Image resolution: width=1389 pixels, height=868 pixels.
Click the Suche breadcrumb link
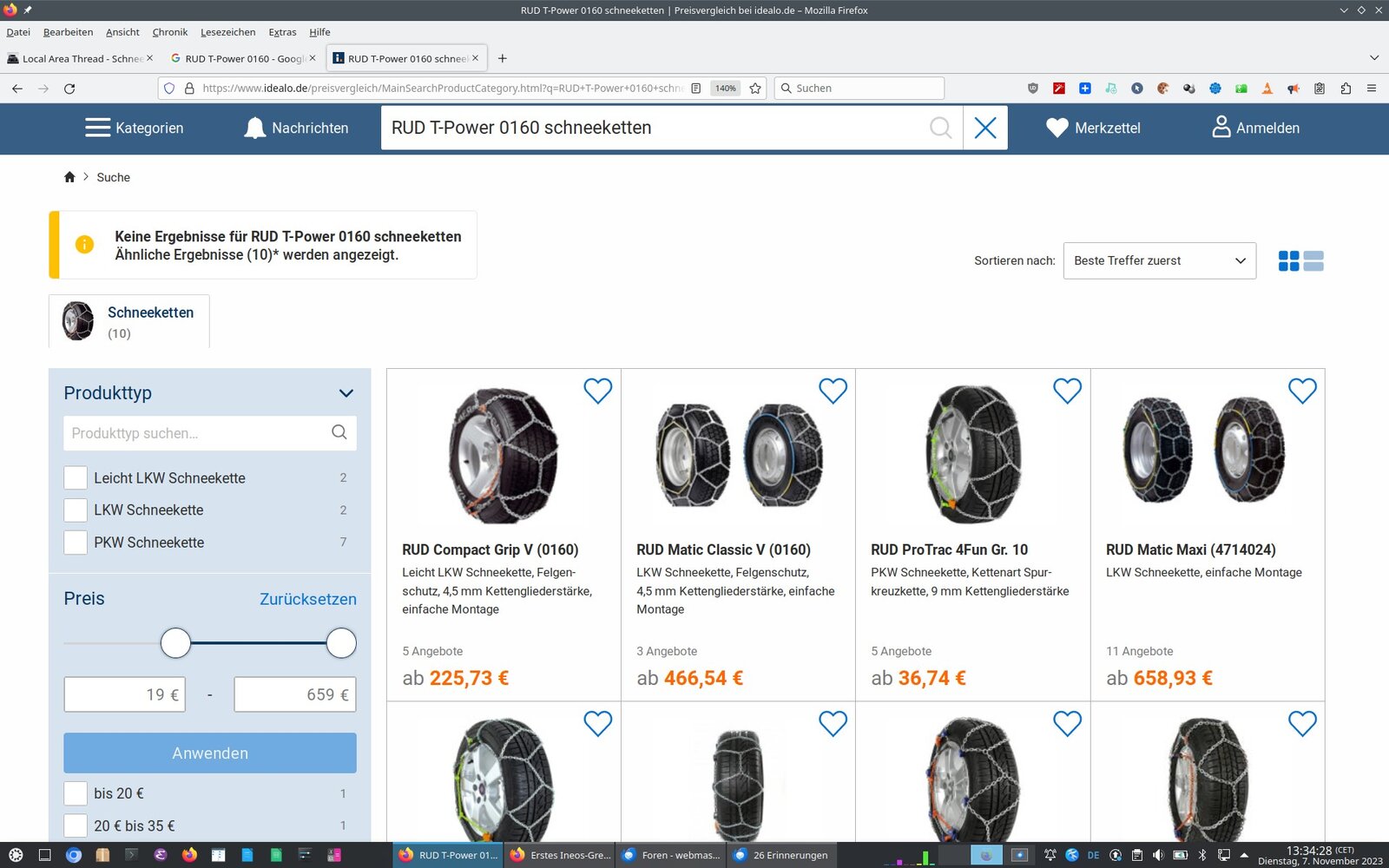point(113,177)
